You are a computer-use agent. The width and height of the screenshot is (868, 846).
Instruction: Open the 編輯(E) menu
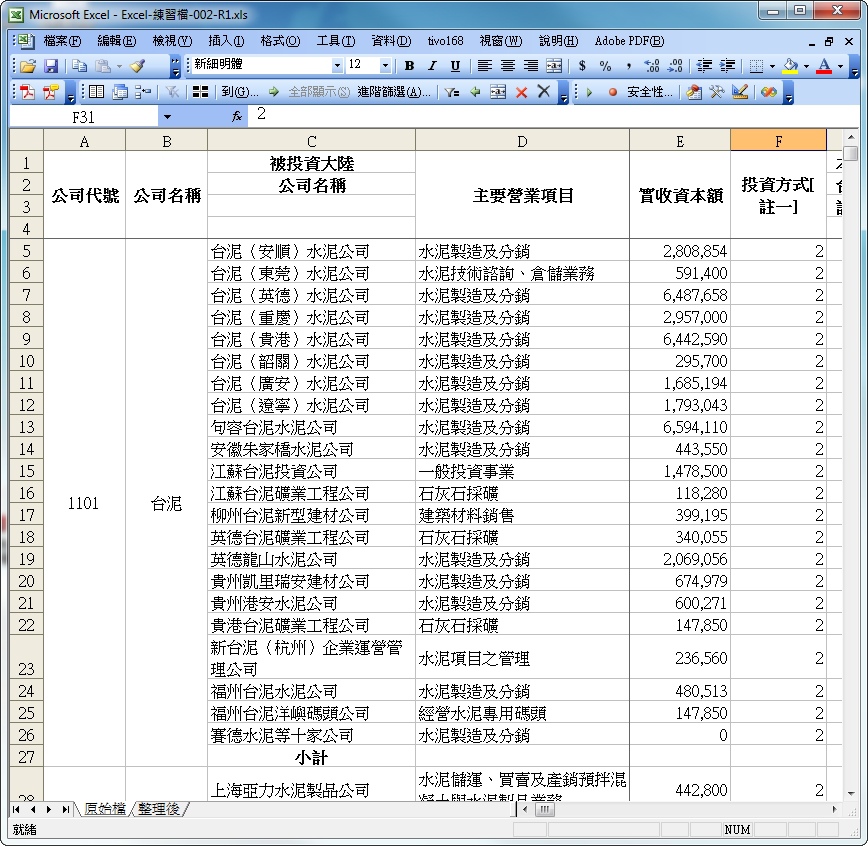point(116,41)
